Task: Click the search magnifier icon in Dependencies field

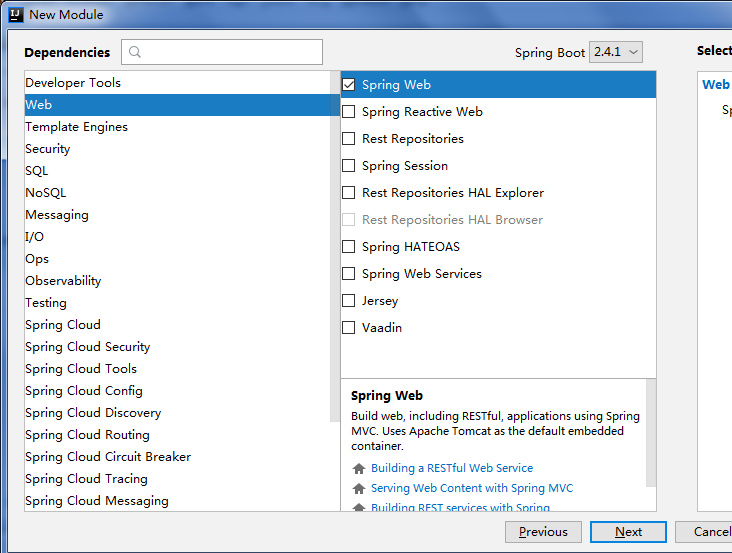Action: tap(135, 52)
